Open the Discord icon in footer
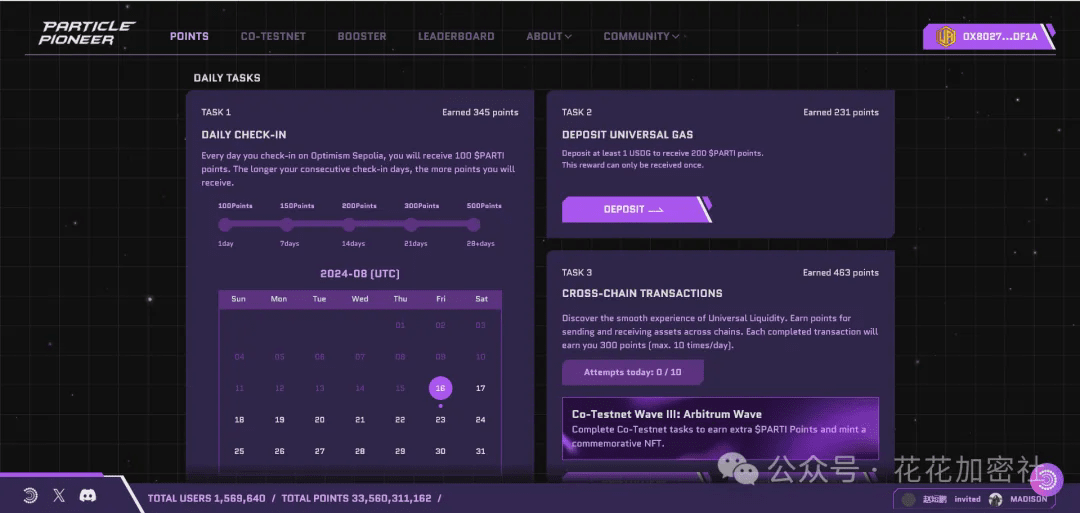1080x513 pixels. 87,496
